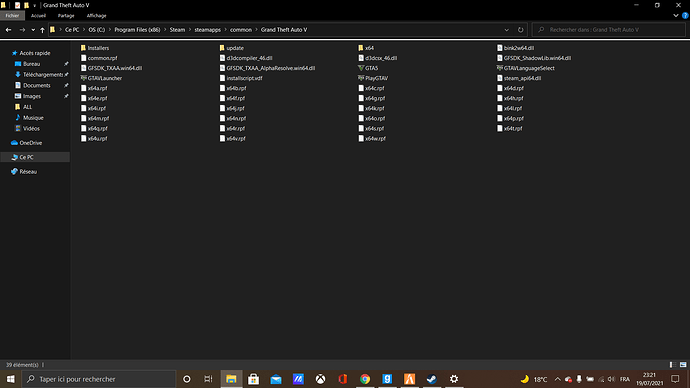Show hidden system tray icons
This screenshot has height=388, width=690.
[558, 379]
